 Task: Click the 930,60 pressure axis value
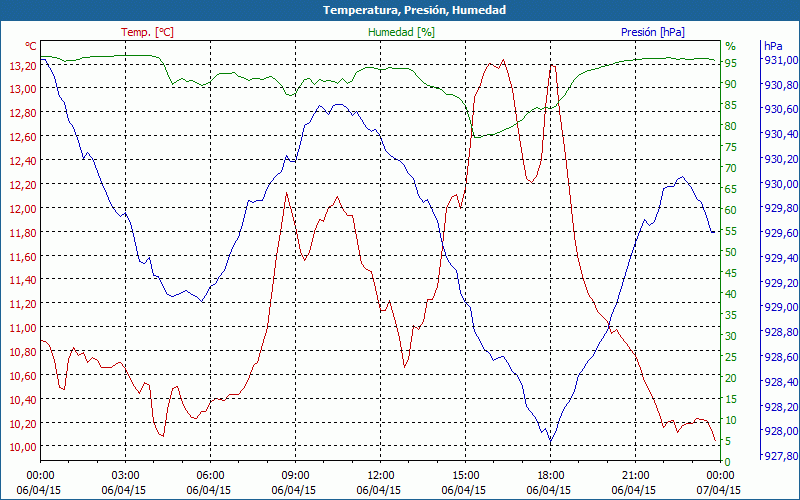coord(780,109)
